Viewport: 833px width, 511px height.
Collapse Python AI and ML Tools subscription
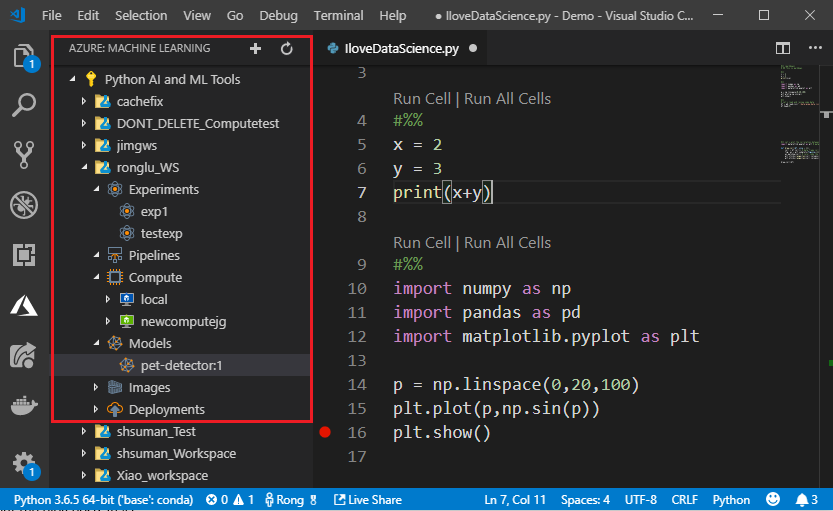[72, 79]
